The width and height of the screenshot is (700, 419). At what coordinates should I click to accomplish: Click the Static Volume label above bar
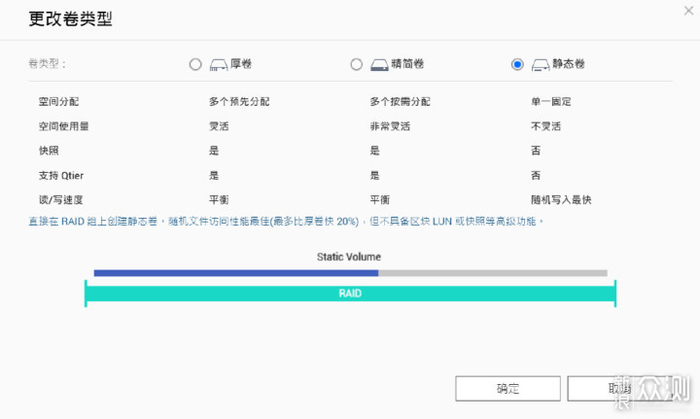point(349,257)
